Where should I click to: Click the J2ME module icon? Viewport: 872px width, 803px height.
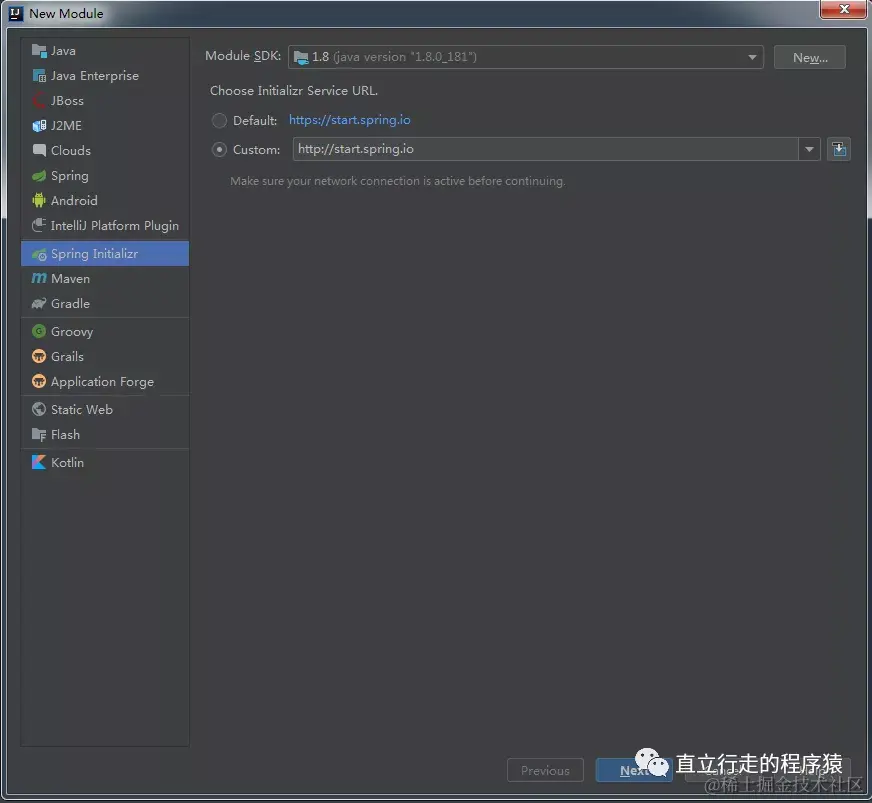pyautogui.click(x=39, y=126)
